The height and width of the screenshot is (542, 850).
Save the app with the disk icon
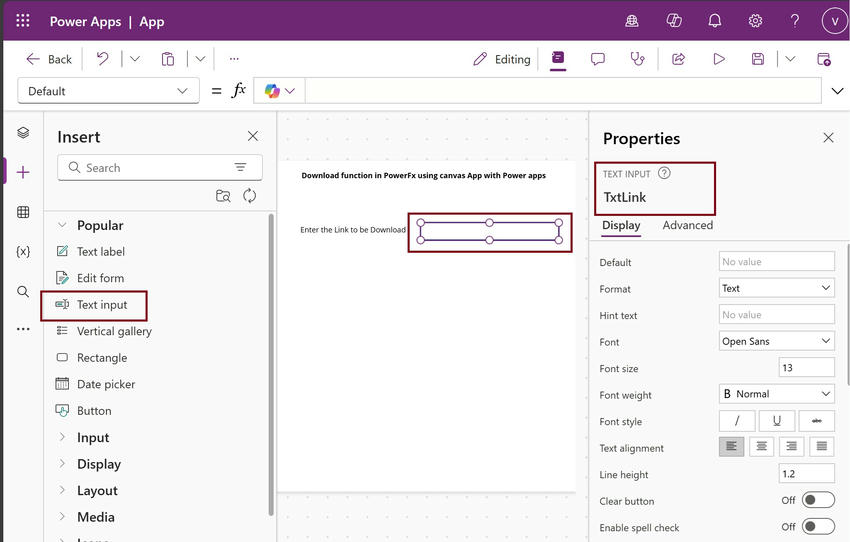(x=758, y=59)
